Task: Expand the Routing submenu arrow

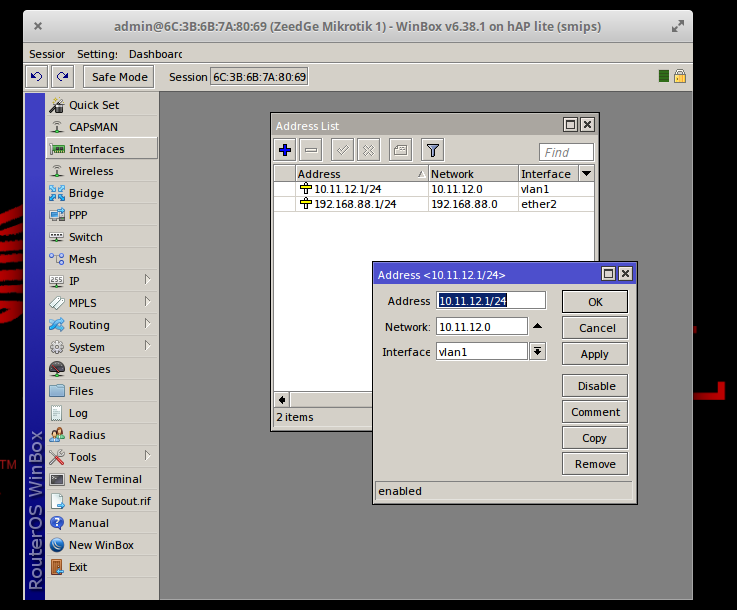Action: point(147,324)
